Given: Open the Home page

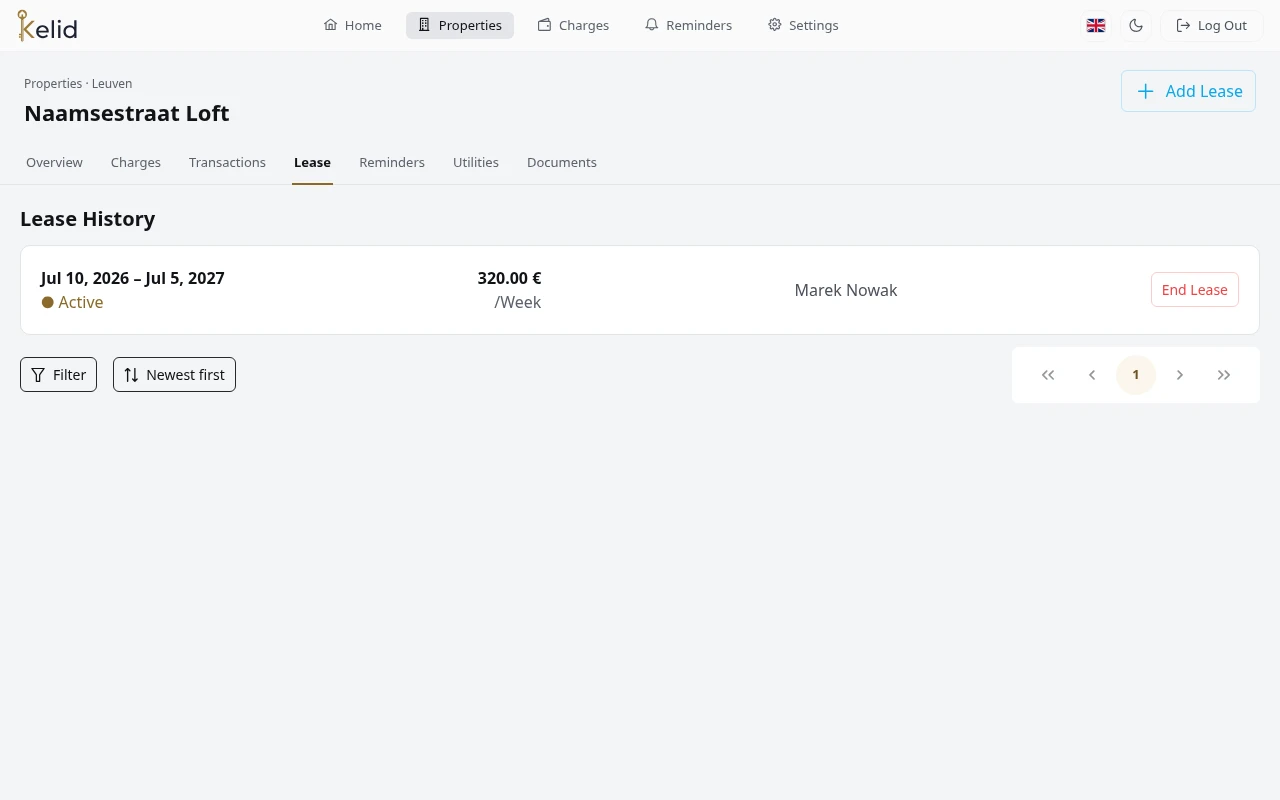Looking at the screenshot, I should click(352, 25).
